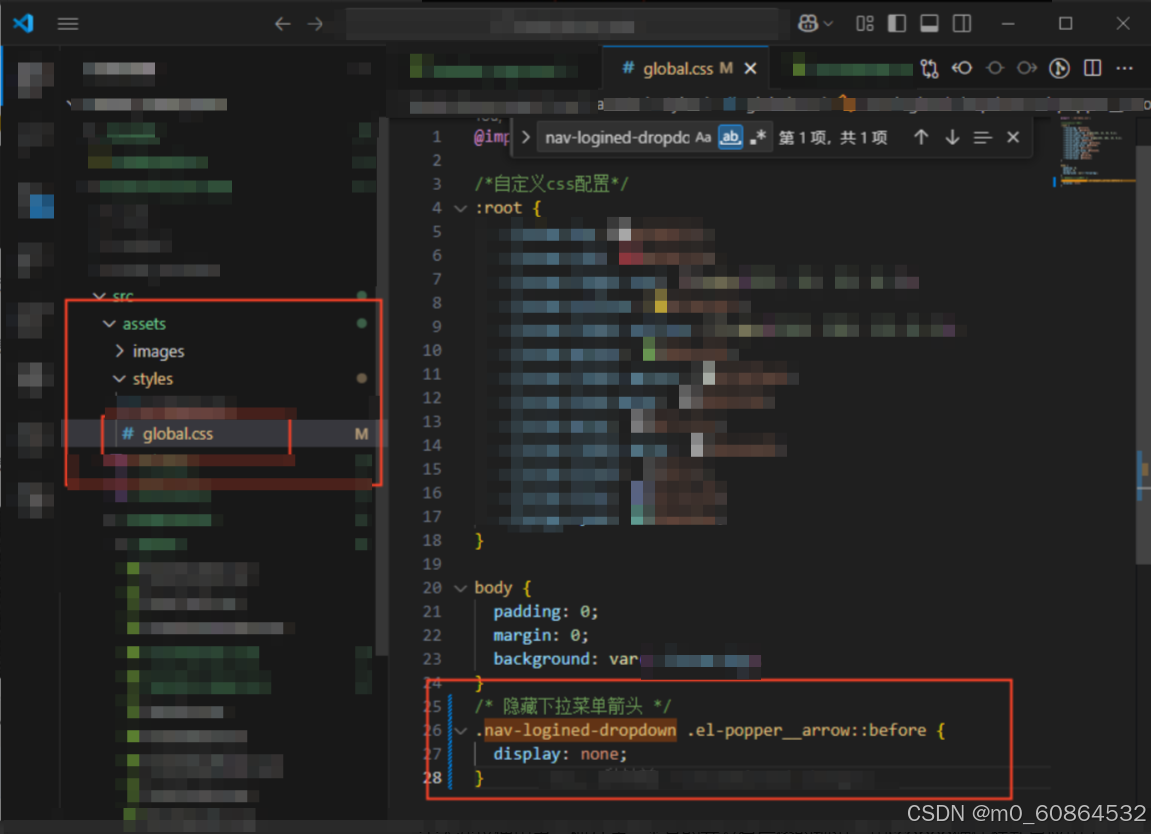Viewport: 1151px width, 834px height.
Task: Click the 'display: none;' declaration
Action: [x=559, y=754]
